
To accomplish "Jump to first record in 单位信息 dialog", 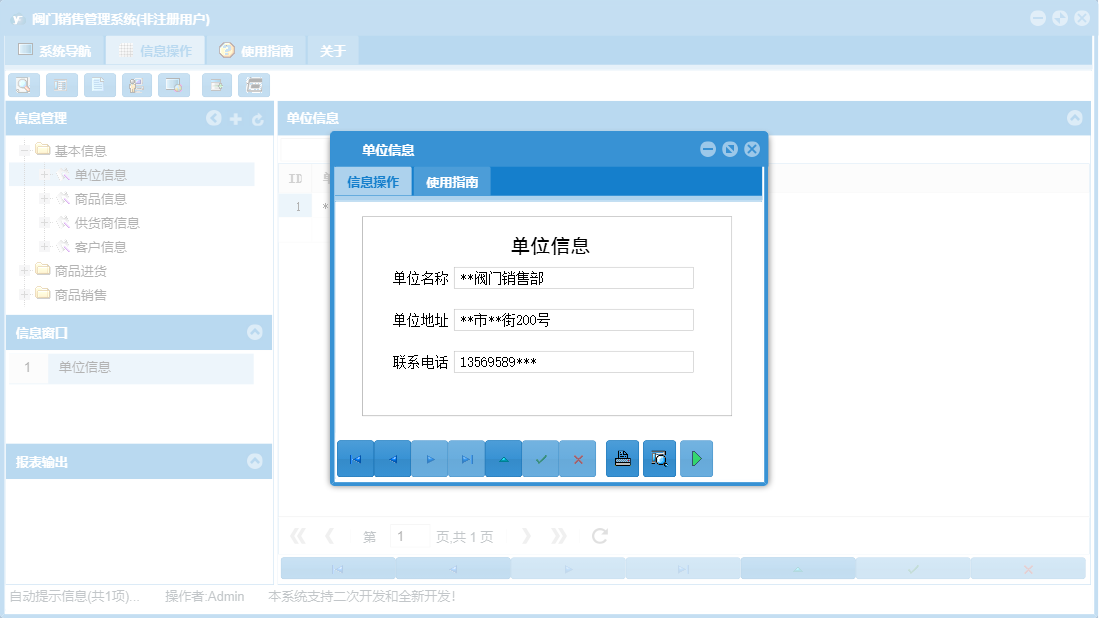I will click(355, 458).
